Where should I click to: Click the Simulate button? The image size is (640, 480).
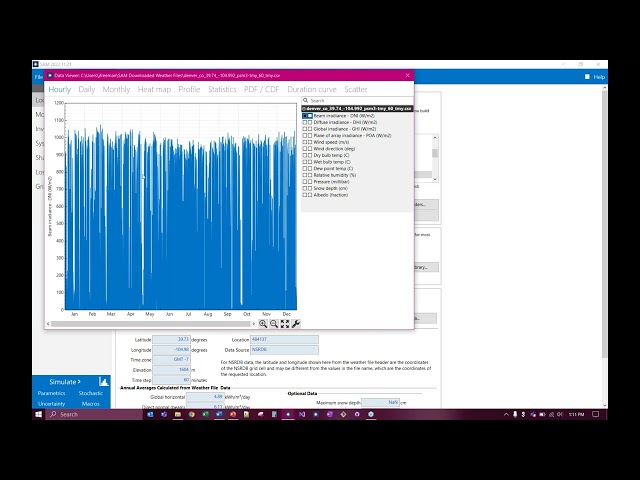coord(65,382)
